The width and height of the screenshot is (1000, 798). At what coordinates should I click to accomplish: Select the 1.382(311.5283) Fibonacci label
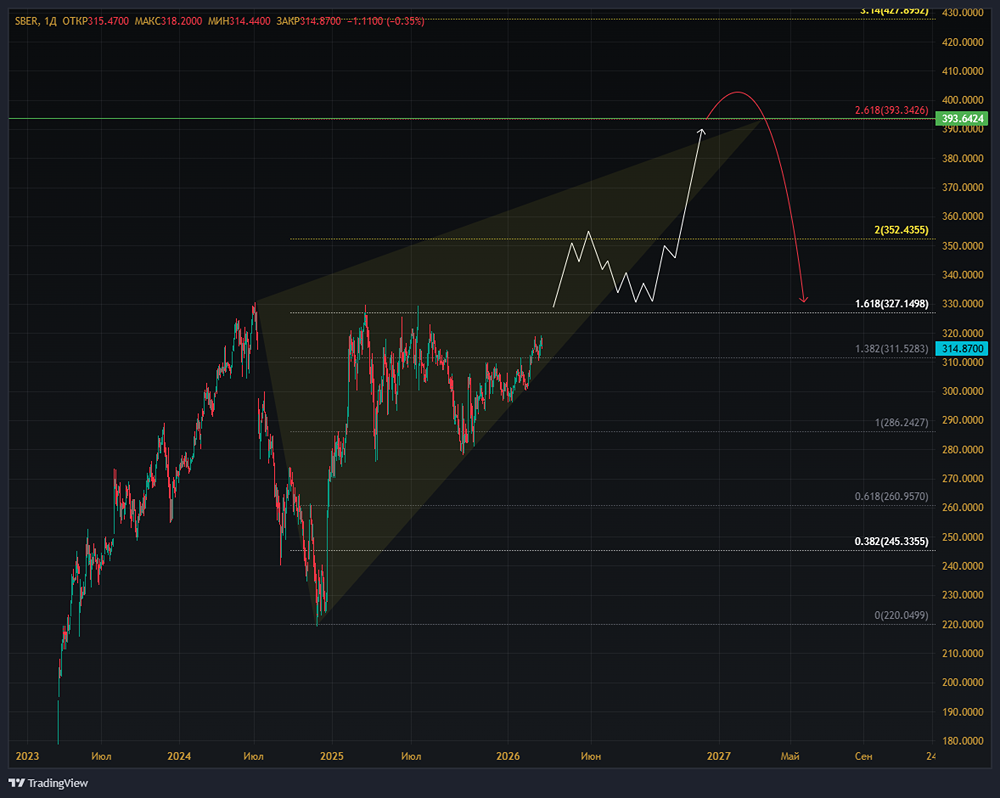coord(892,348)
